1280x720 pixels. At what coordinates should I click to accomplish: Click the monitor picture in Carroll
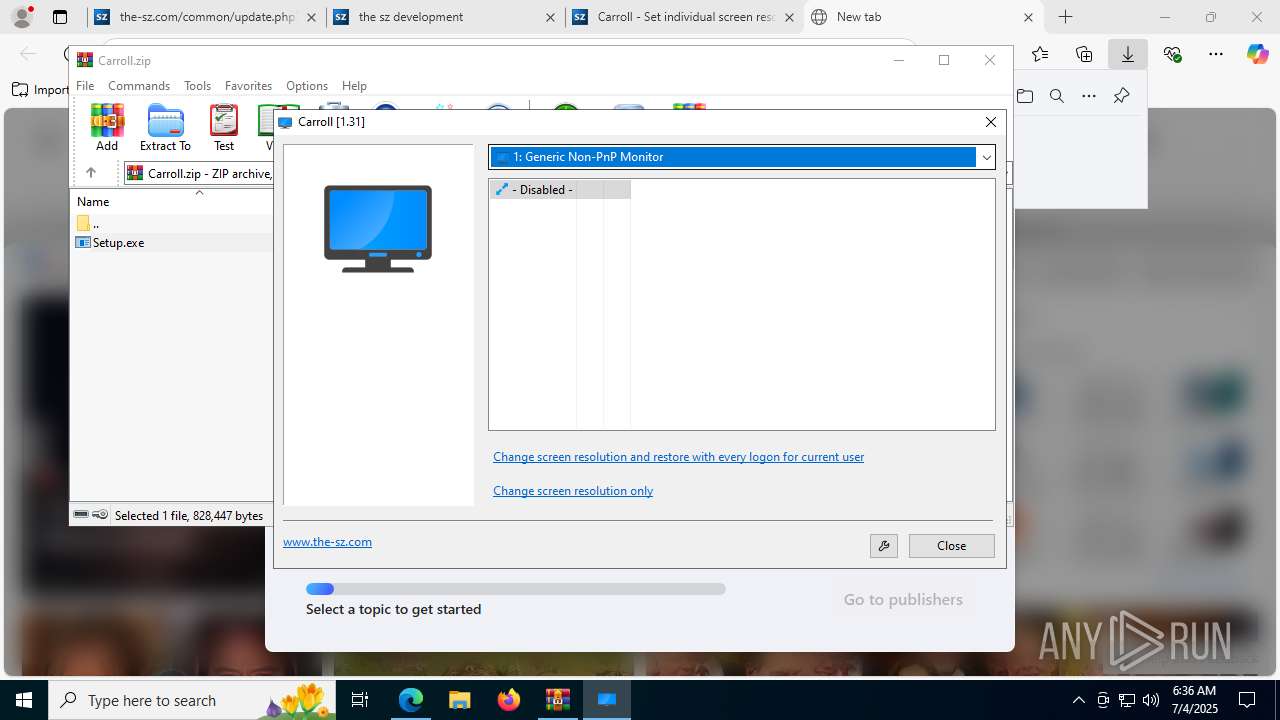click(x=378, y=228)
